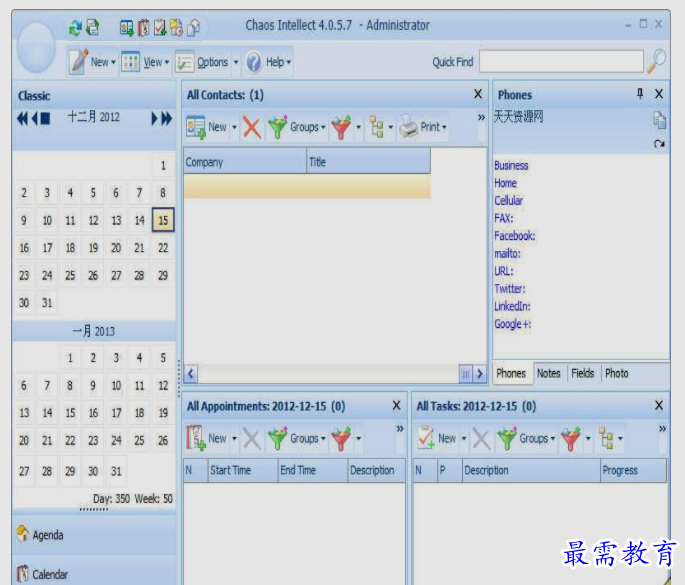The width and height of the screenshot is (685, 585).
Task: Close the All Contacts panel
Action: (478, 94)
